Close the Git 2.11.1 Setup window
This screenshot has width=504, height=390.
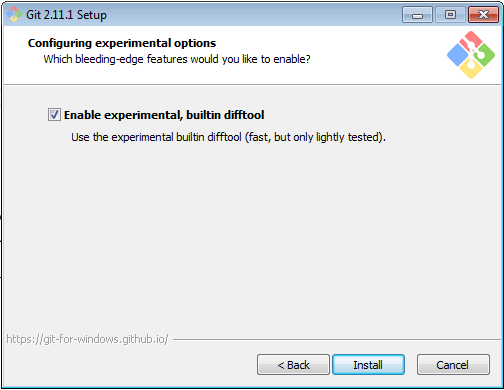tap(483, 15)
